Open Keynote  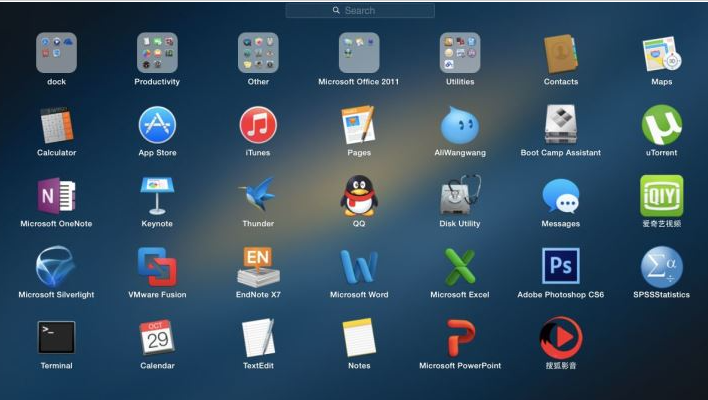(157, 196)
